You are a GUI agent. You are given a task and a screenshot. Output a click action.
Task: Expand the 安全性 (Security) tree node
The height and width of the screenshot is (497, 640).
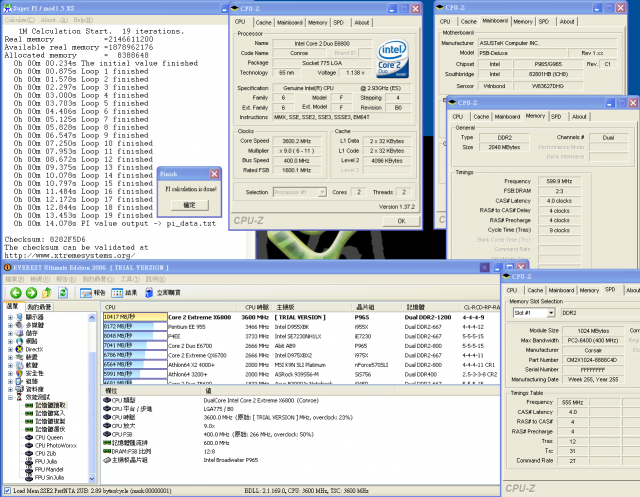click(x=10, y=373)
